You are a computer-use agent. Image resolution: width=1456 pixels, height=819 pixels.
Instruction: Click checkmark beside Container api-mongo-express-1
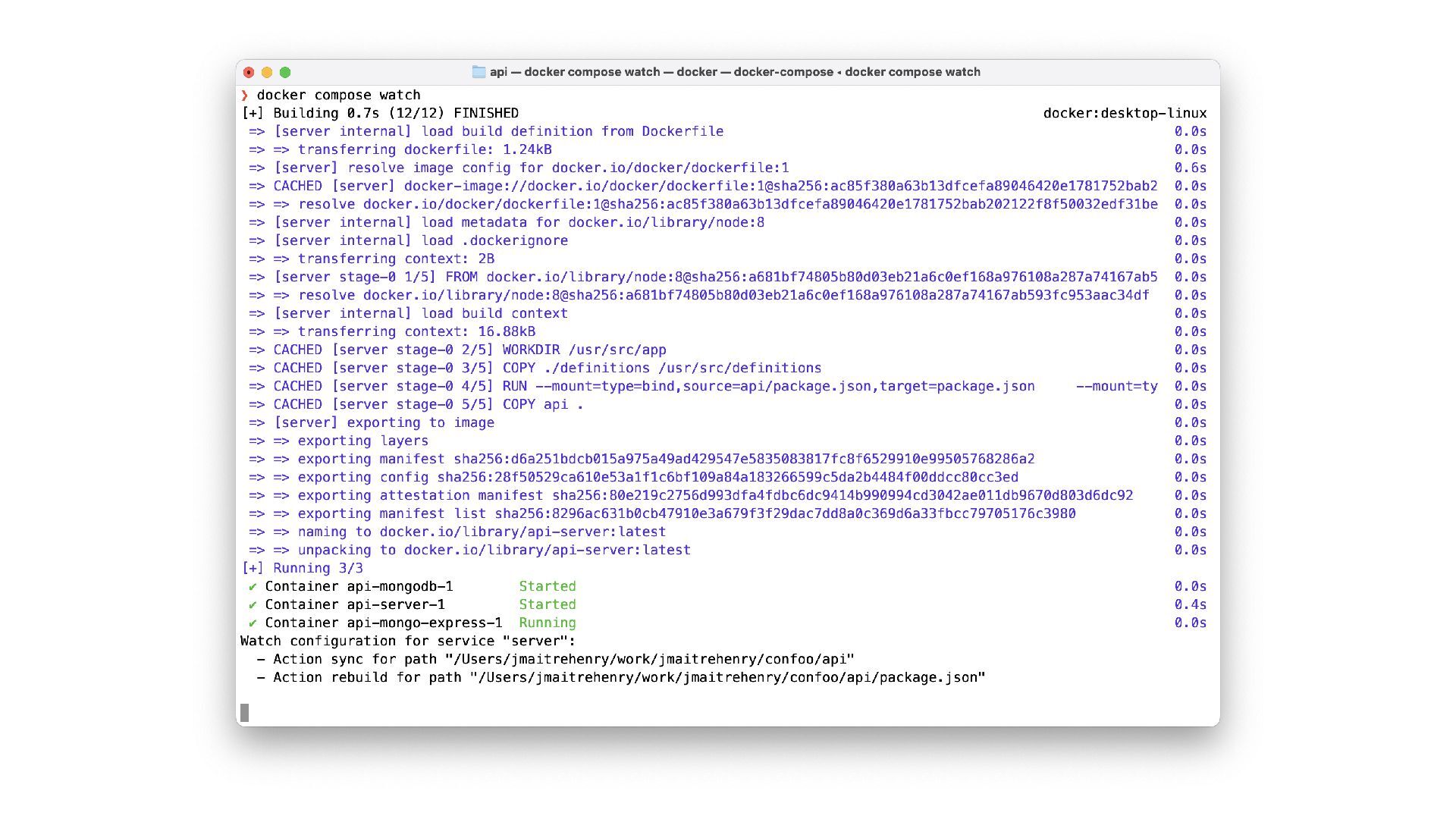click(253, 623)
